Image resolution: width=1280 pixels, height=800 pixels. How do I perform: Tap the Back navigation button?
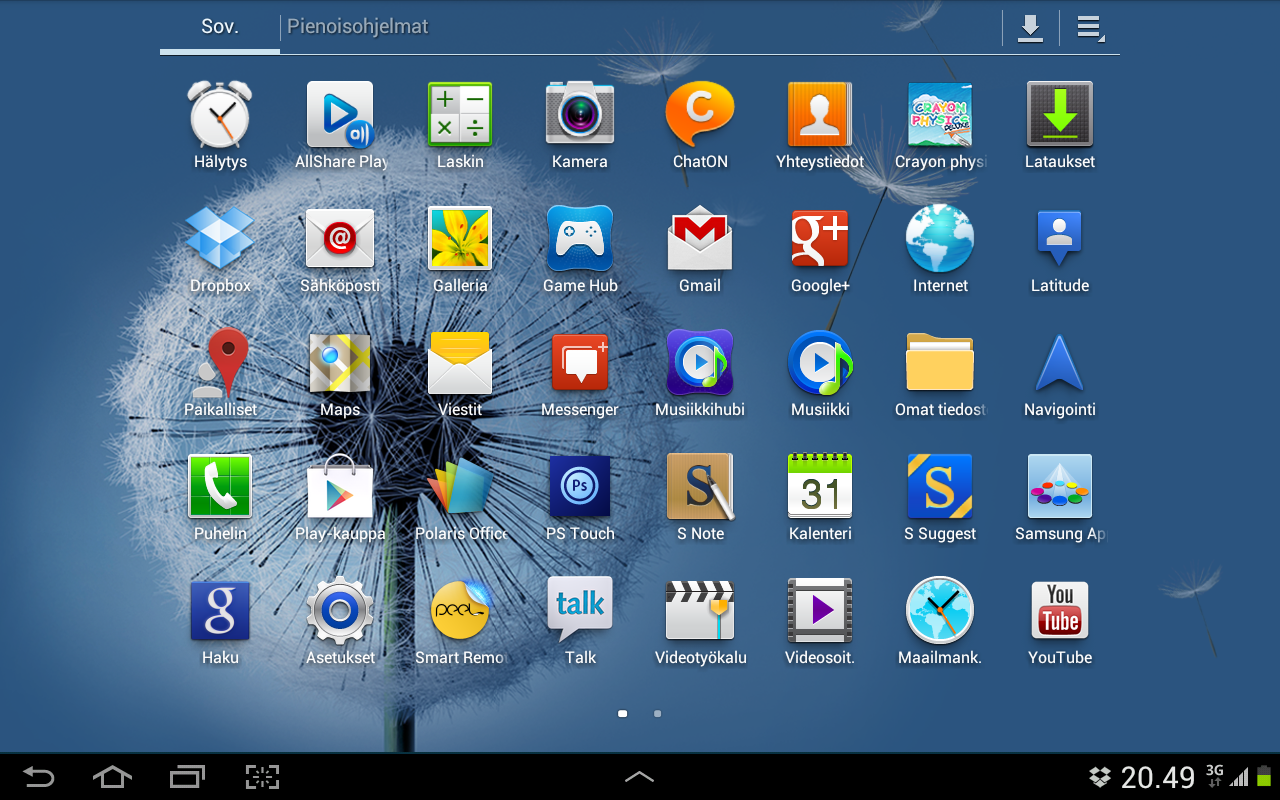[39, 776]
